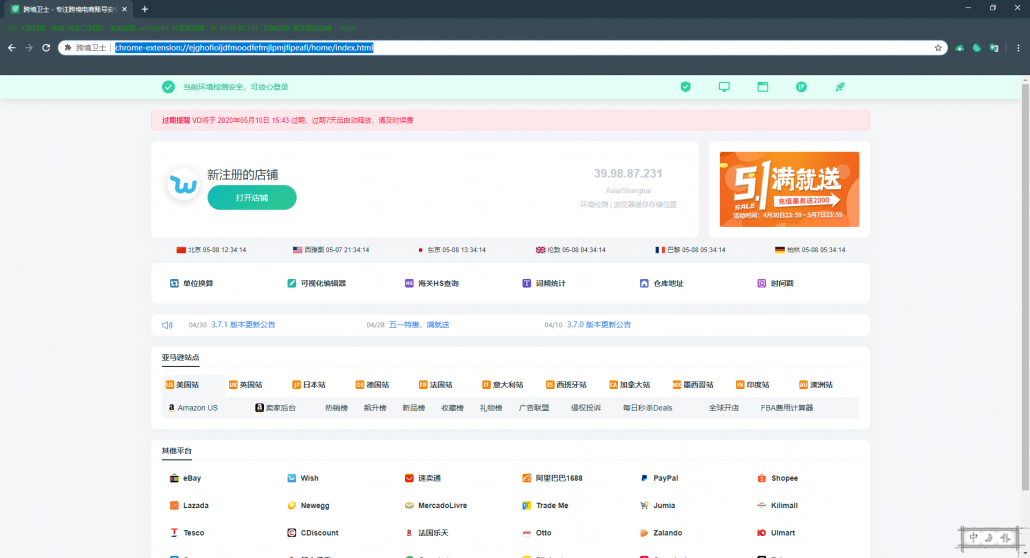Open the browser three-dot menu
Image resolution: width=1030 pixels, height=558 pixels.
[x=1018, y=47]
